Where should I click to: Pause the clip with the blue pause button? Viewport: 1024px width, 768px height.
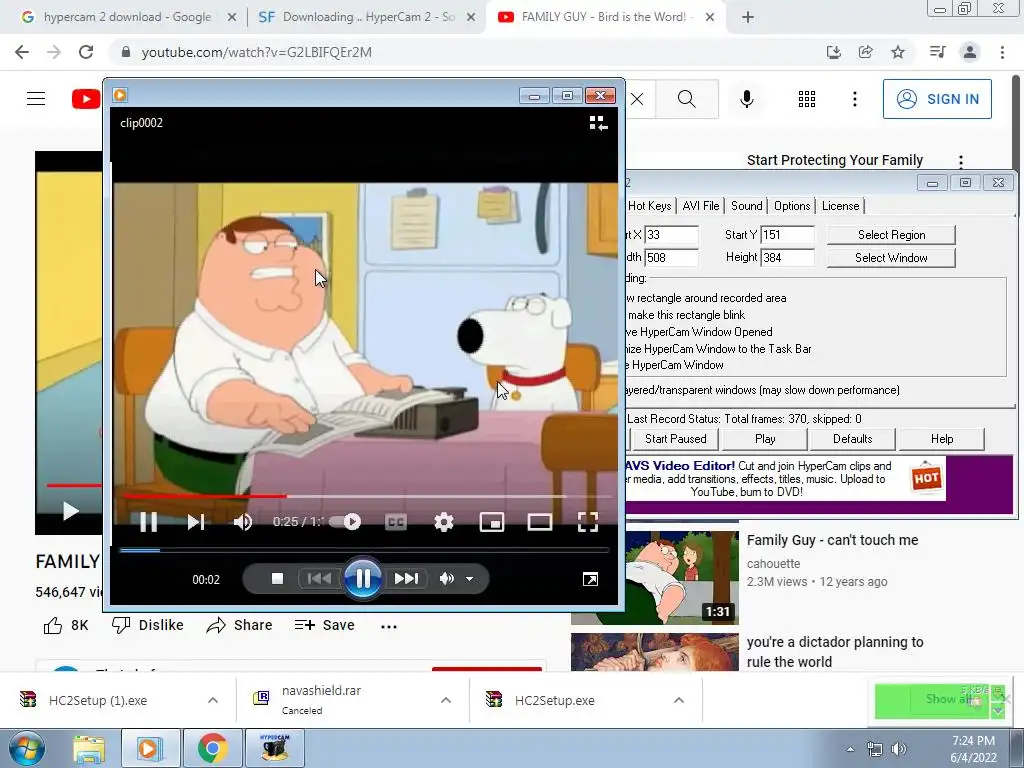(362, 579)
